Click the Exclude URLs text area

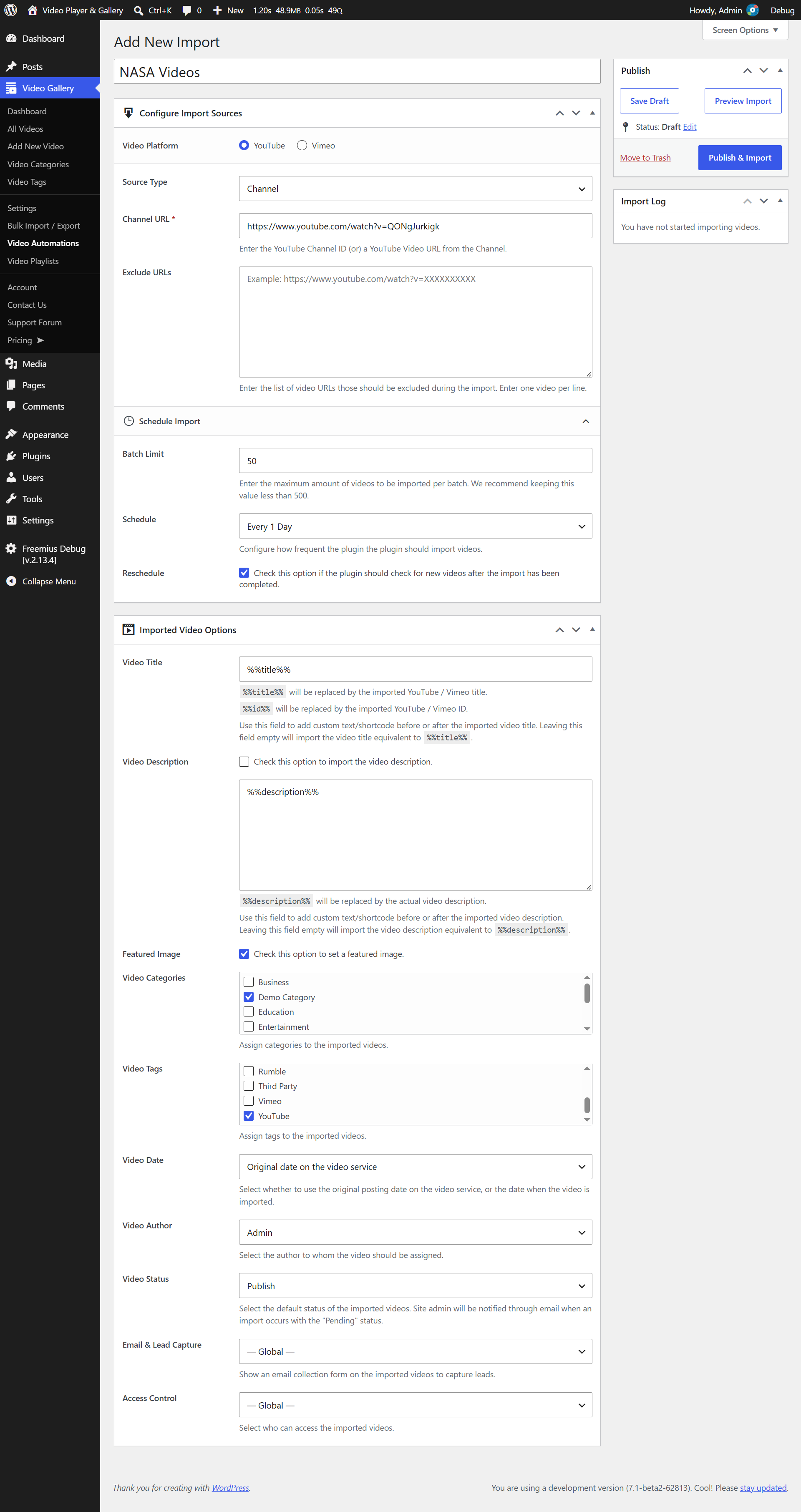click(x=416, y=322)
